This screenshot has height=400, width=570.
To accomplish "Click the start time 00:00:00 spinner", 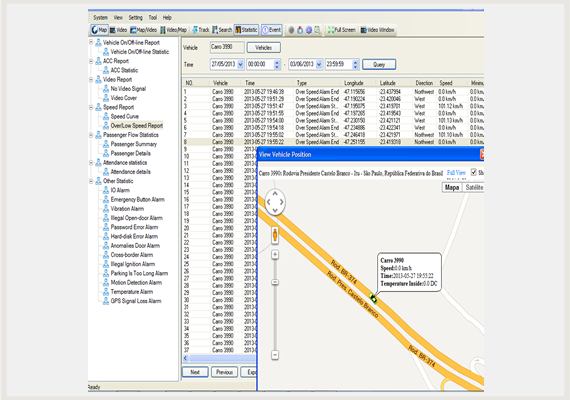I will [277, 64].
